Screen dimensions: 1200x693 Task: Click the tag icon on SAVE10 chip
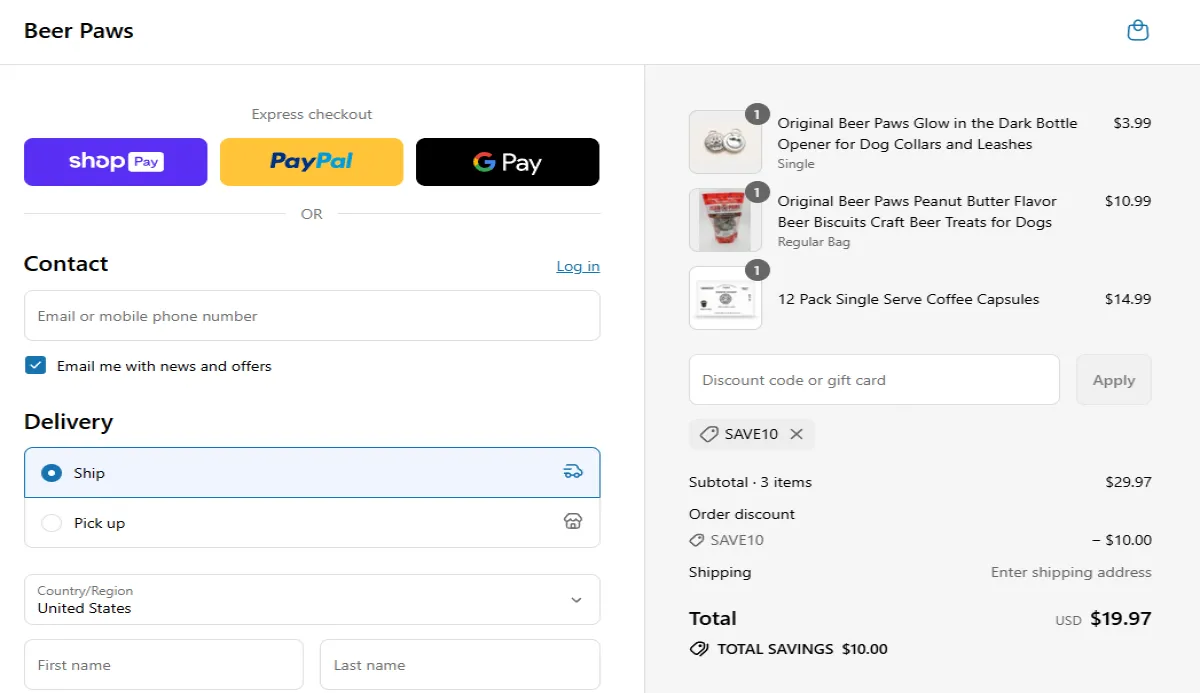[x=709, y=433]
